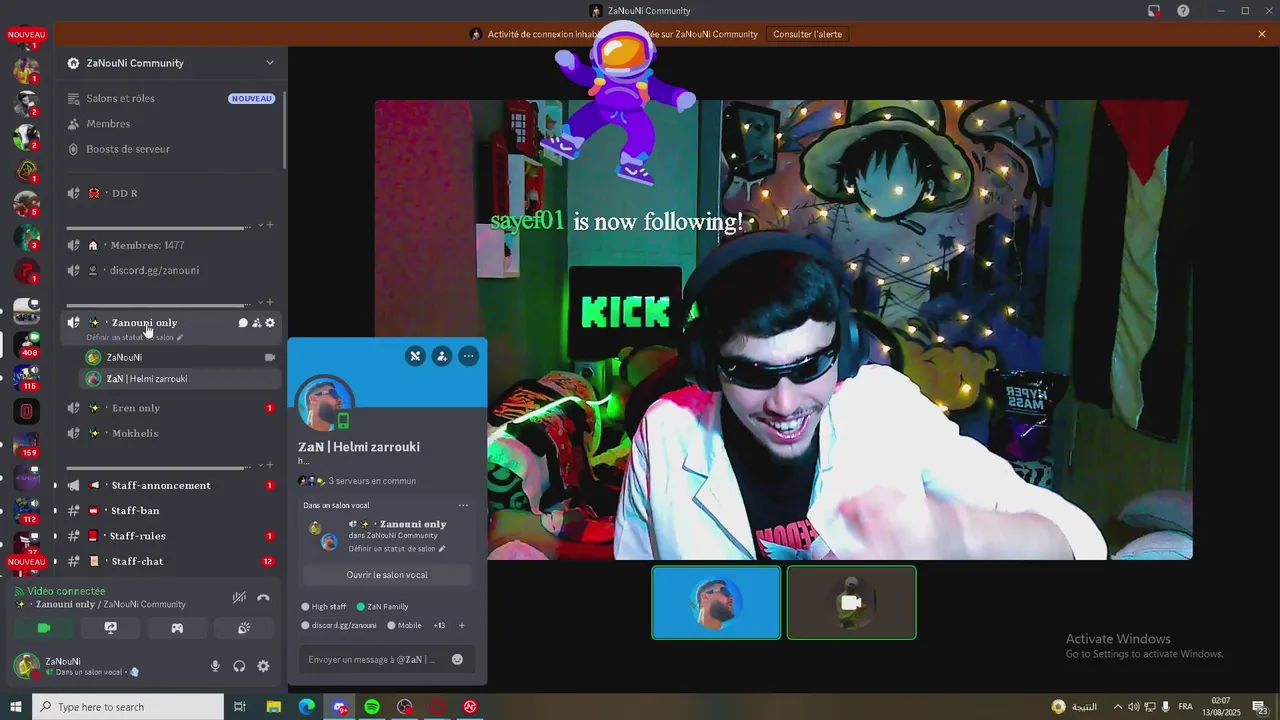Add a channel to the Staff category

[x=270, y=465]
